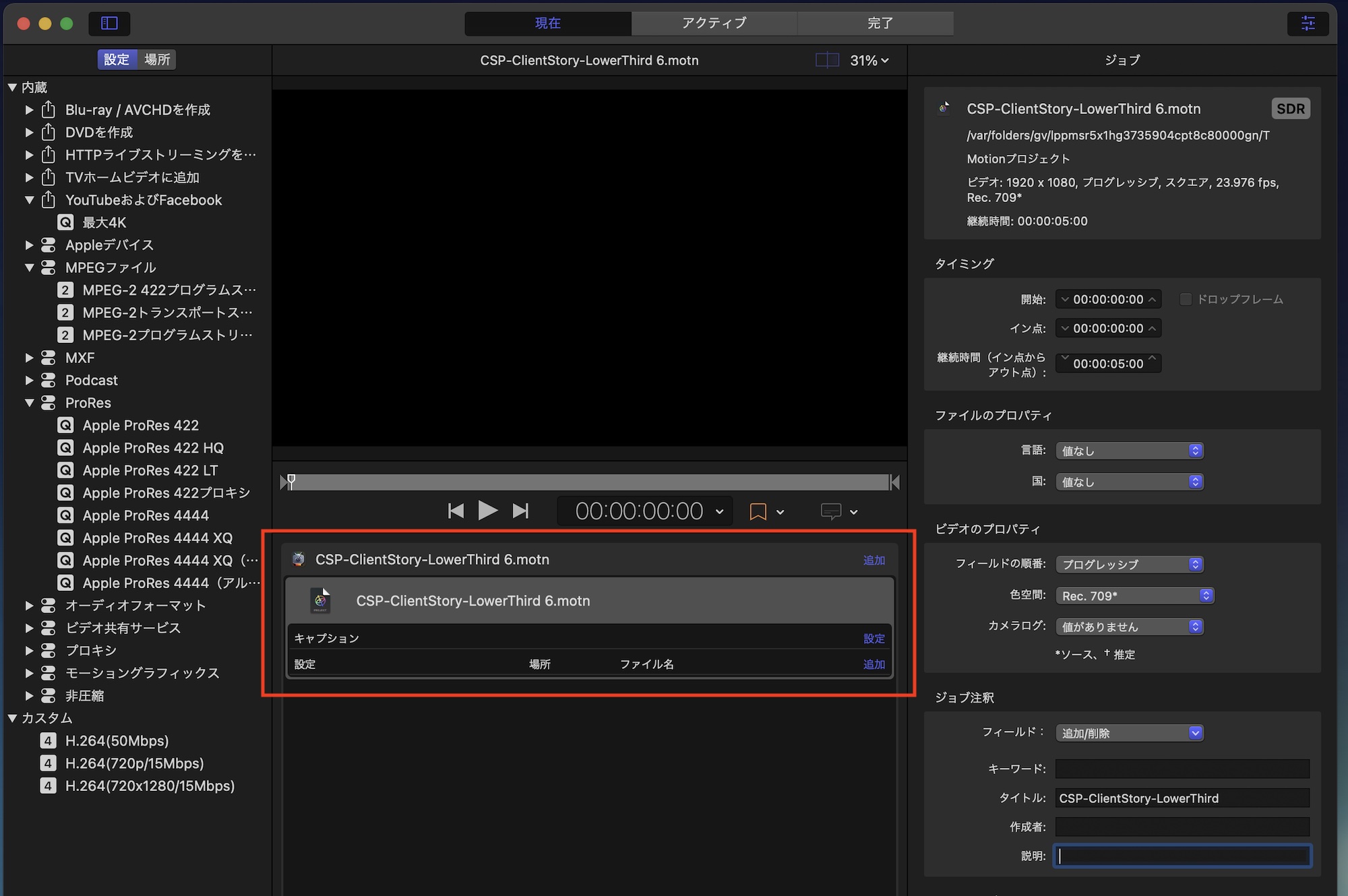Click the comparison split-view icon near 31%
1348x896 pixels.
[826, 61]
